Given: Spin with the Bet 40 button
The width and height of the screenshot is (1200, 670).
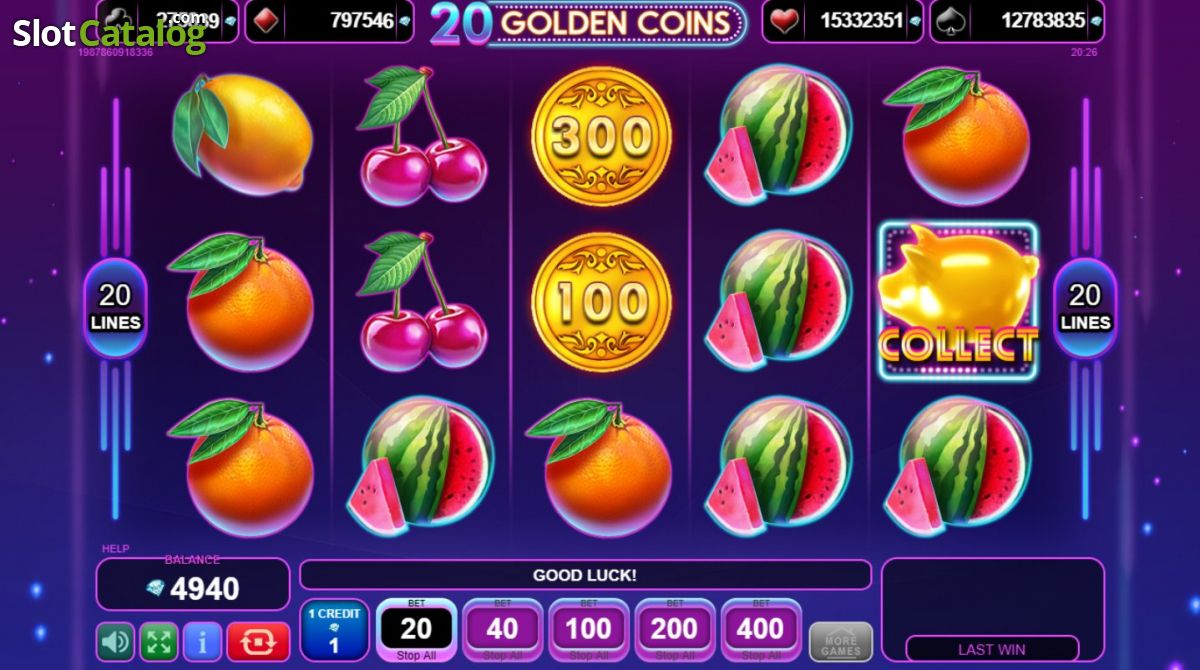Looking at the screenshot, I should (502, 630).
